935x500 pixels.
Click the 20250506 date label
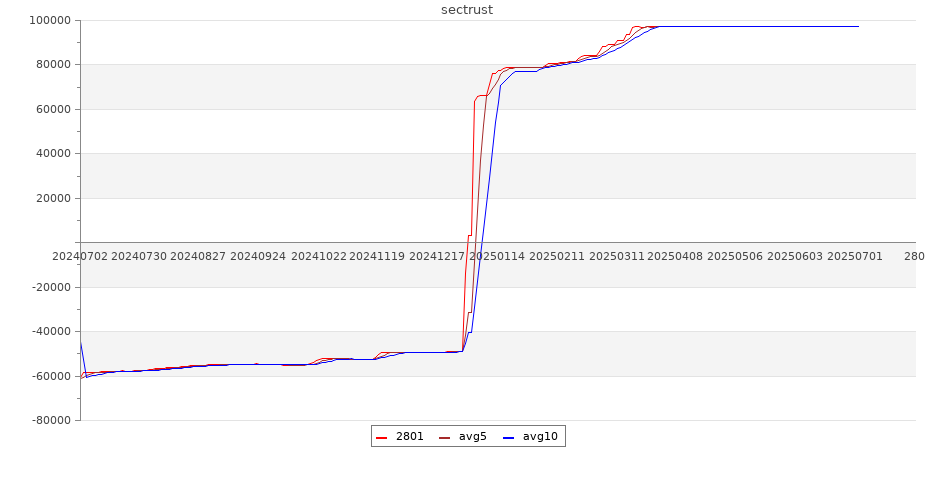[735, 257]
